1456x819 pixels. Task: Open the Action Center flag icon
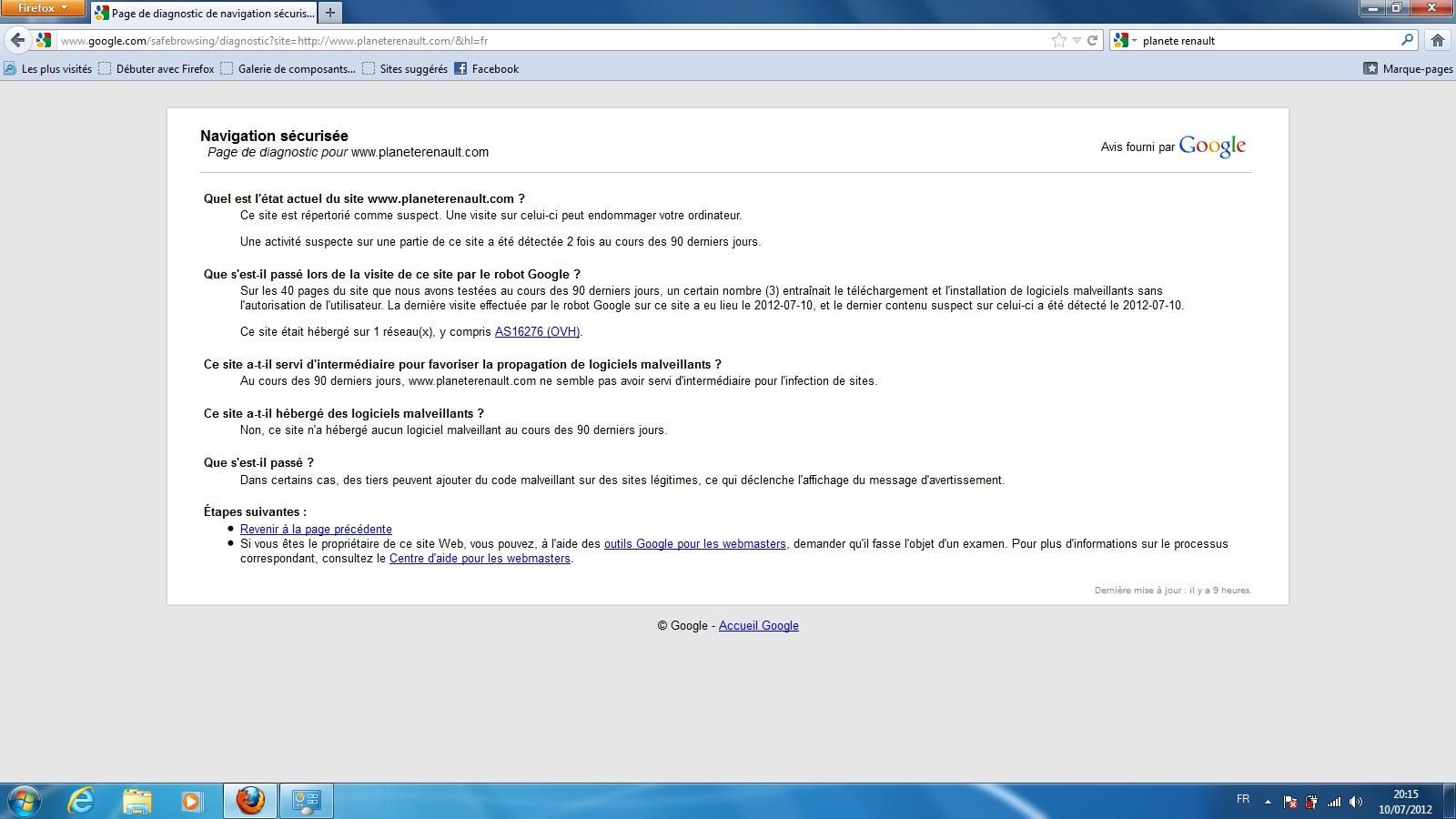point(1289,802)
